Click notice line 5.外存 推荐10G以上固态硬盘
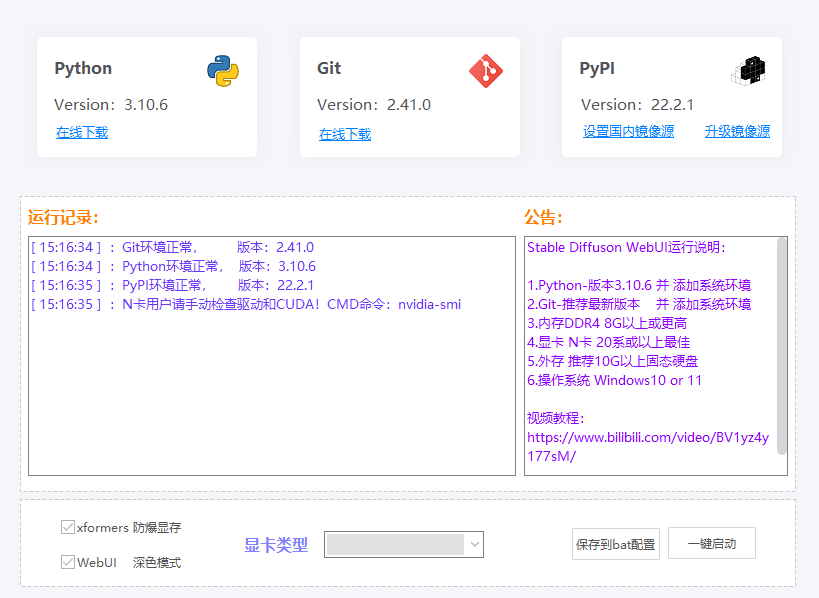The image size is (819, 598). [x=612, y=361]
